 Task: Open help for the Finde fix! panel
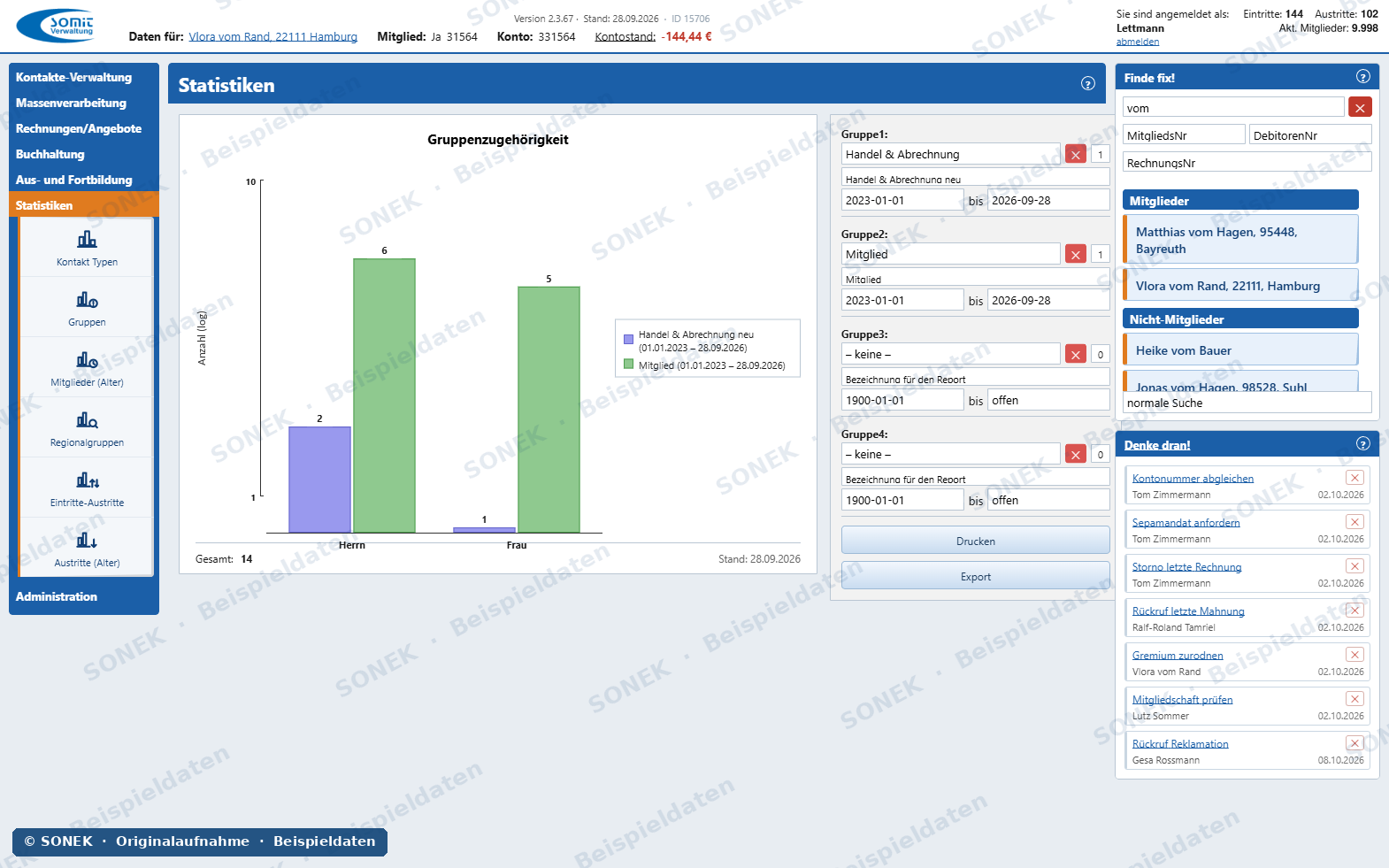(x=1363, y=77)
